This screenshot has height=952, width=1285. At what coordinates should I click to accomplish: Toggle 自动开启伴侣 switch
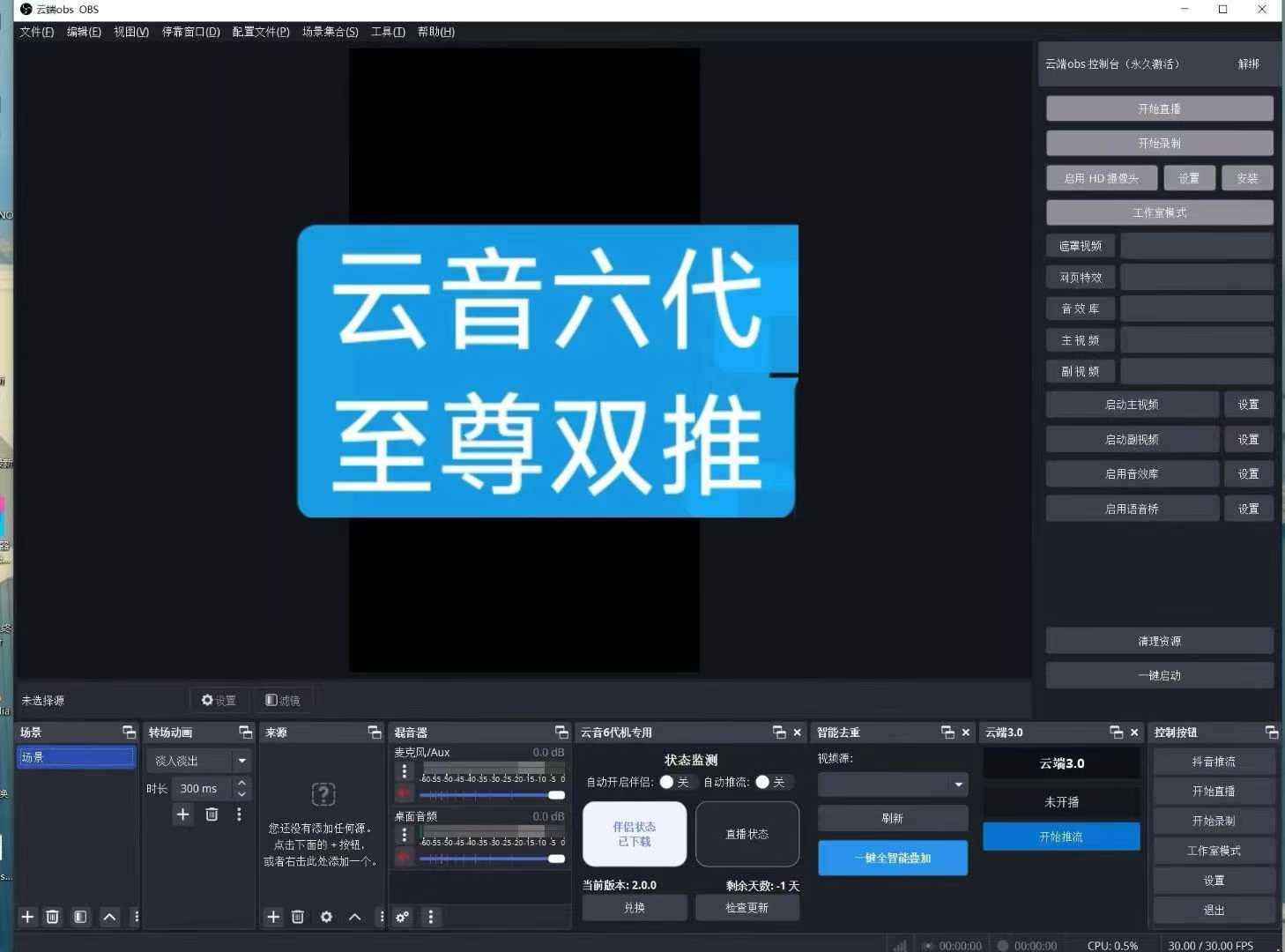[675, 782]
